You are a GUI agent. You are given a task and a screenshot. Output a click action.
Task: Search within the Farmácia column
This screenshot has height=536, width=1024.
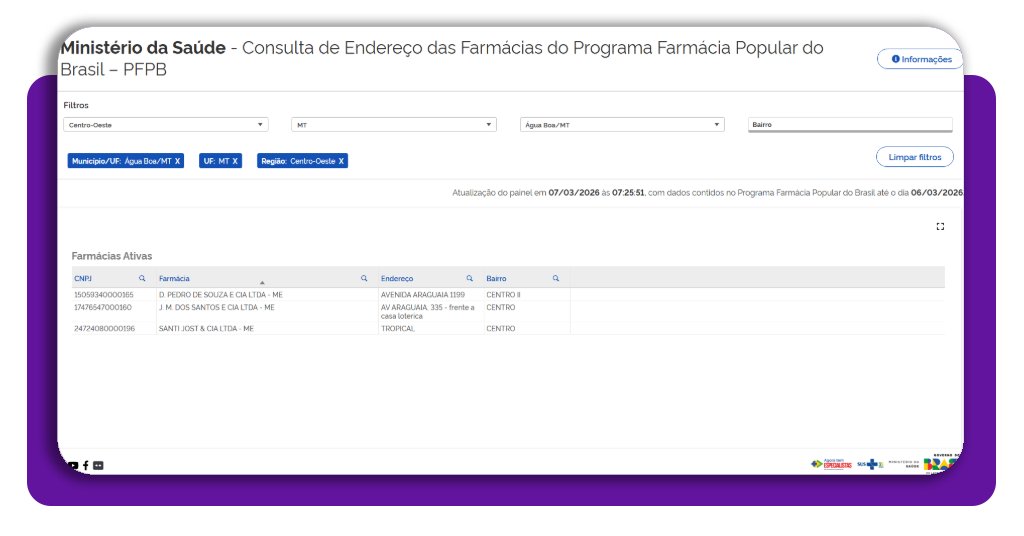[x=364, y=278]
